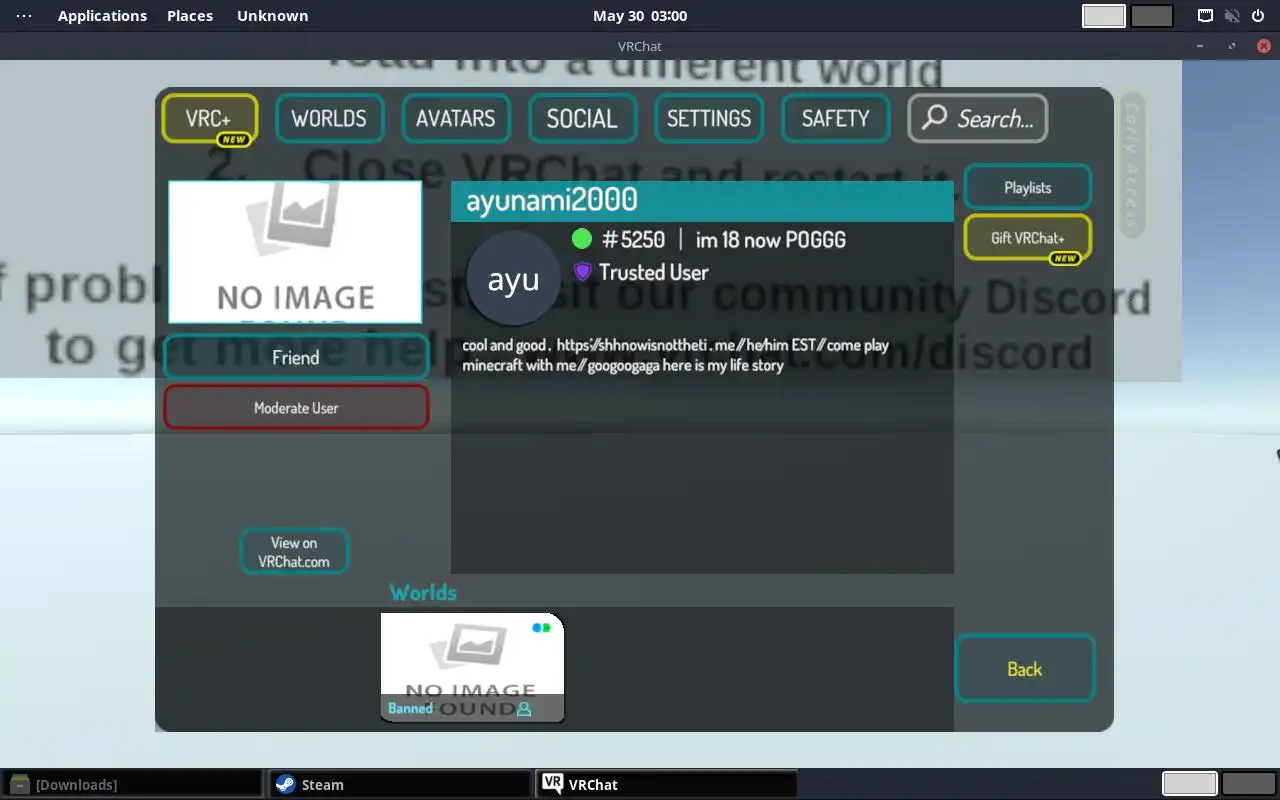Click the Steam logo icon in taskbar
The width and height of the screenshot is (1280, 800).
coord(285,784)
